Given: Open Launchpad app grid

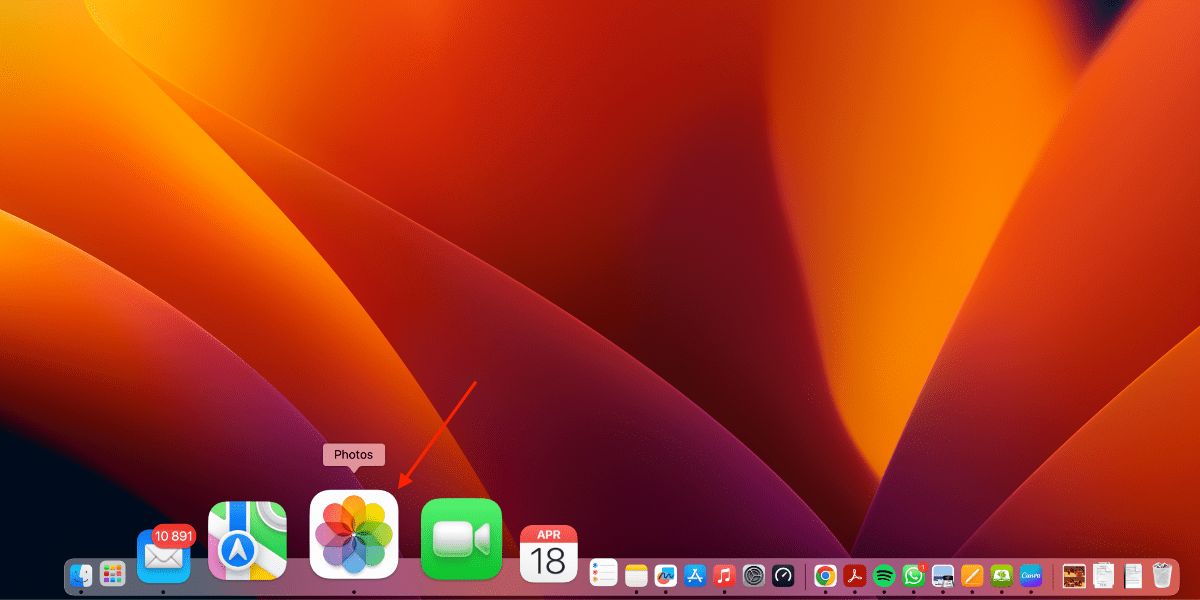Looking at the screenshot, I should pyautogui.click(x=112, y=575).
